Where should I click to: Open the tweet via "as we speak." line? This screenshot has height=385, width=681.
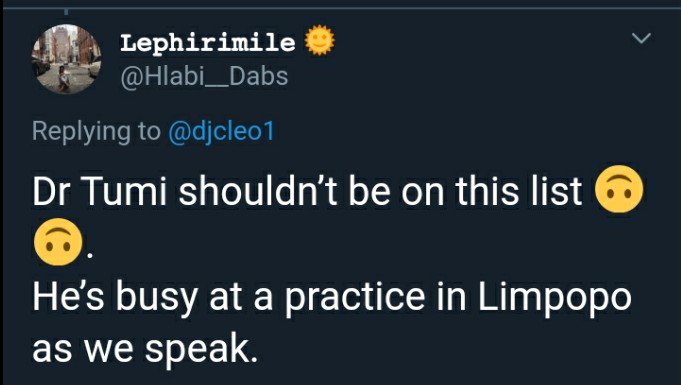click(x=145, y=350)
